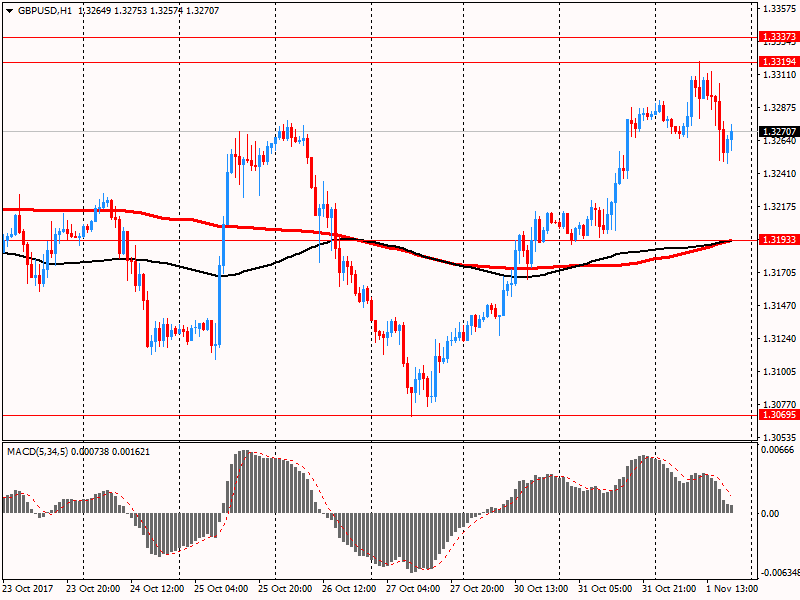Open the chart menu arrow beside GBPUSD,H1
The width and height of the screenshot is (800, 600).
coord(10,11)
